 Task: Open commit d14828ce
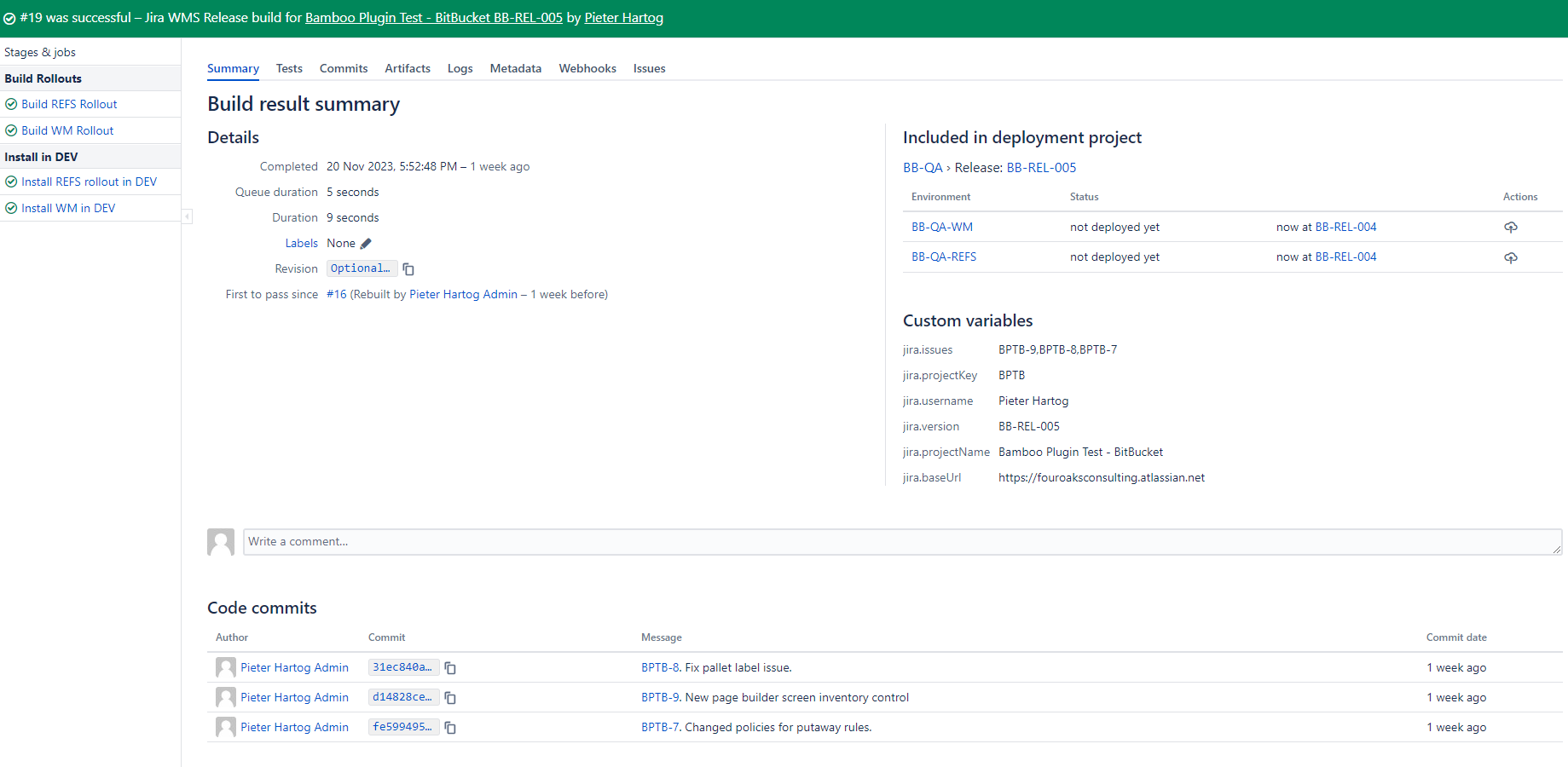[403, 697]
